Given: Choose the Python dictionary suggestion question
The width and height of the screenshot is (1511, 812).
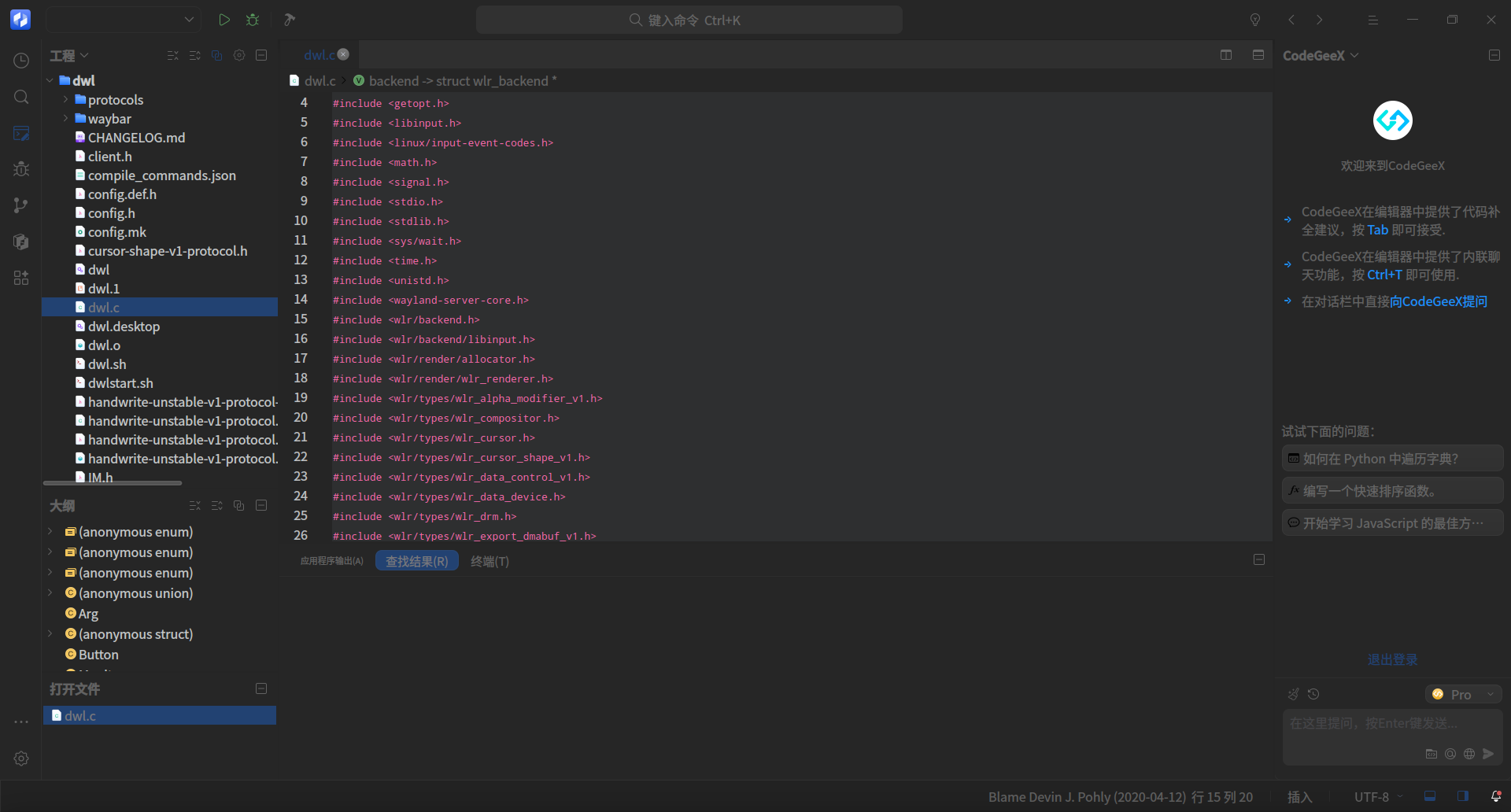Looking at the screenshot, I should click(1392, 459).
